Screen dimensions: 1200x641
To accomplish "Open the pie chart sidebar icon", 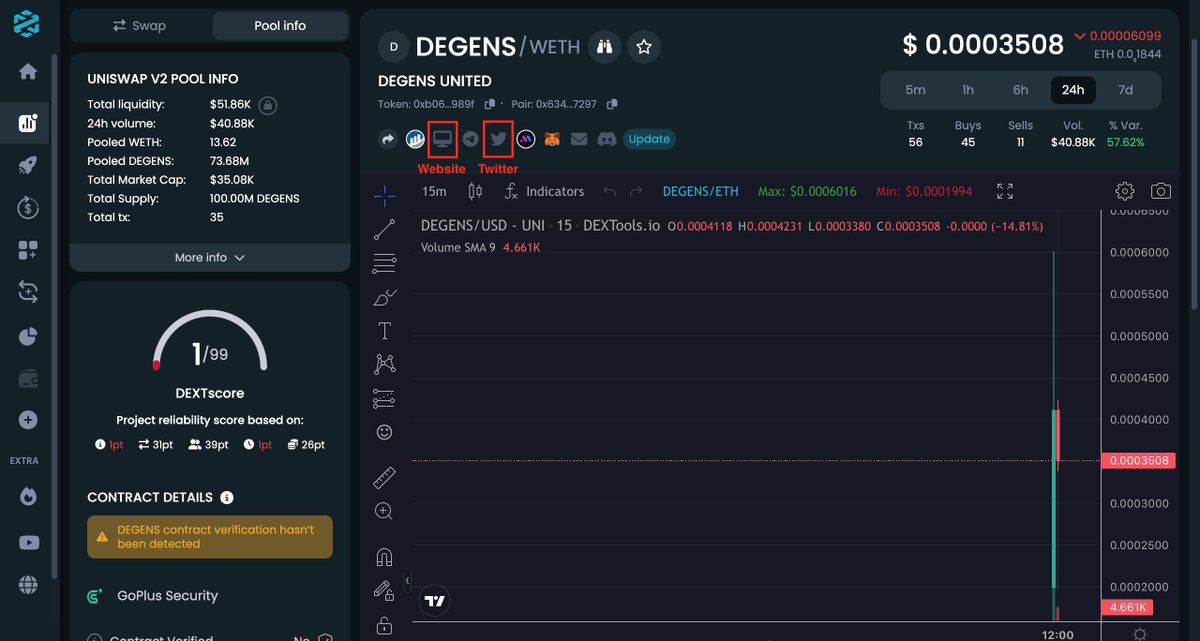I will coord(27,335).
